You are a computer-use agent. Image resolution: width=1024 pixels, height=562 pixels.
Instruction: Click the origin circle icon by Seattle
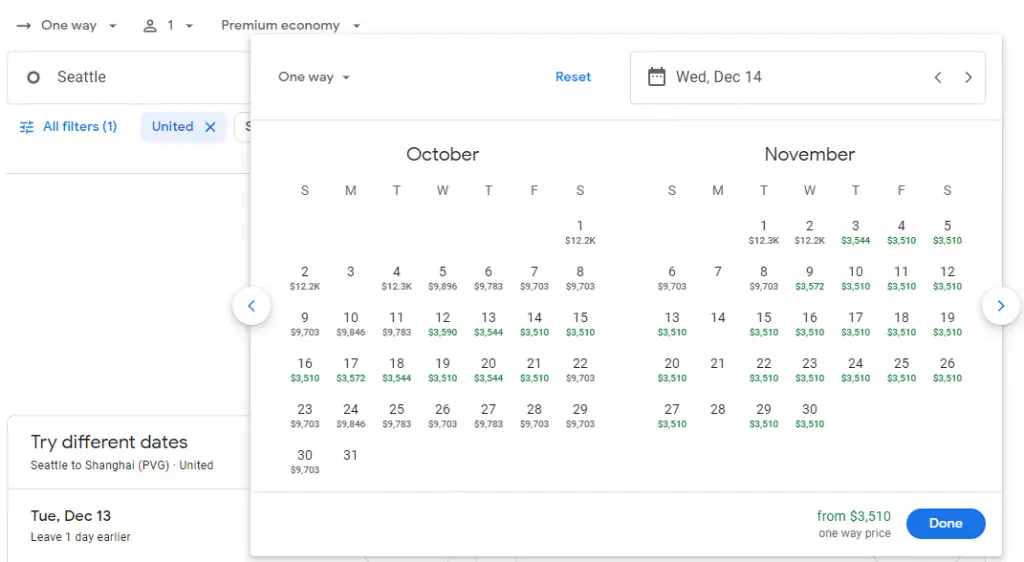click(33, 77)
